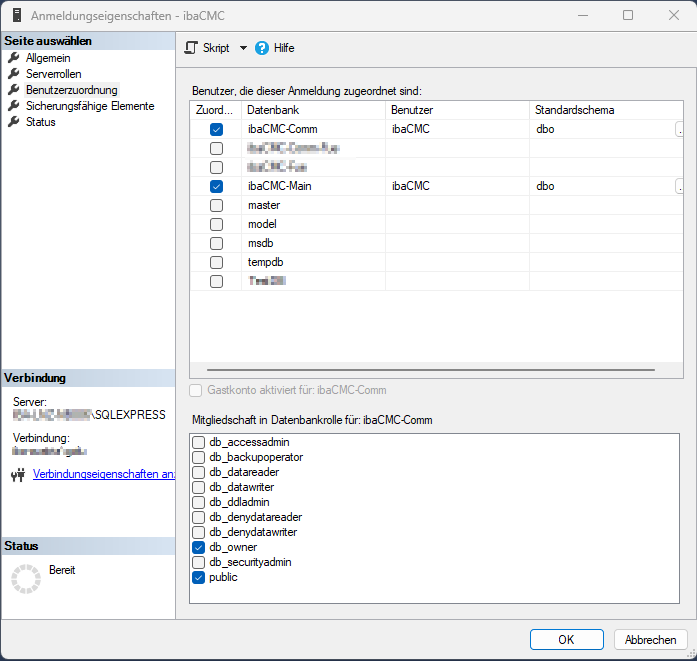697x661 pixels.
Task: Disable the db_owner role membership
Action: pos(199,547)
